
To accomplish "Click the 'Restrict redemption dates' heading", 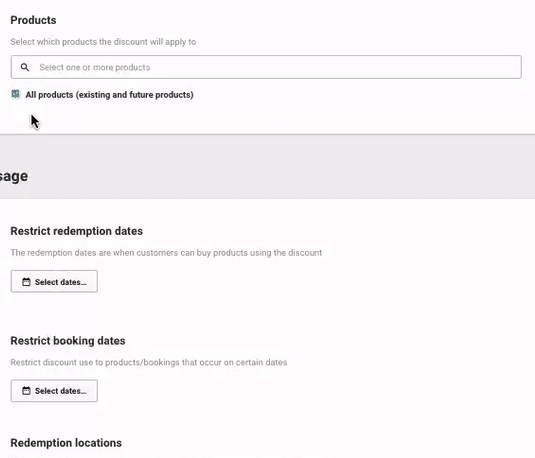I will point(76,231).
